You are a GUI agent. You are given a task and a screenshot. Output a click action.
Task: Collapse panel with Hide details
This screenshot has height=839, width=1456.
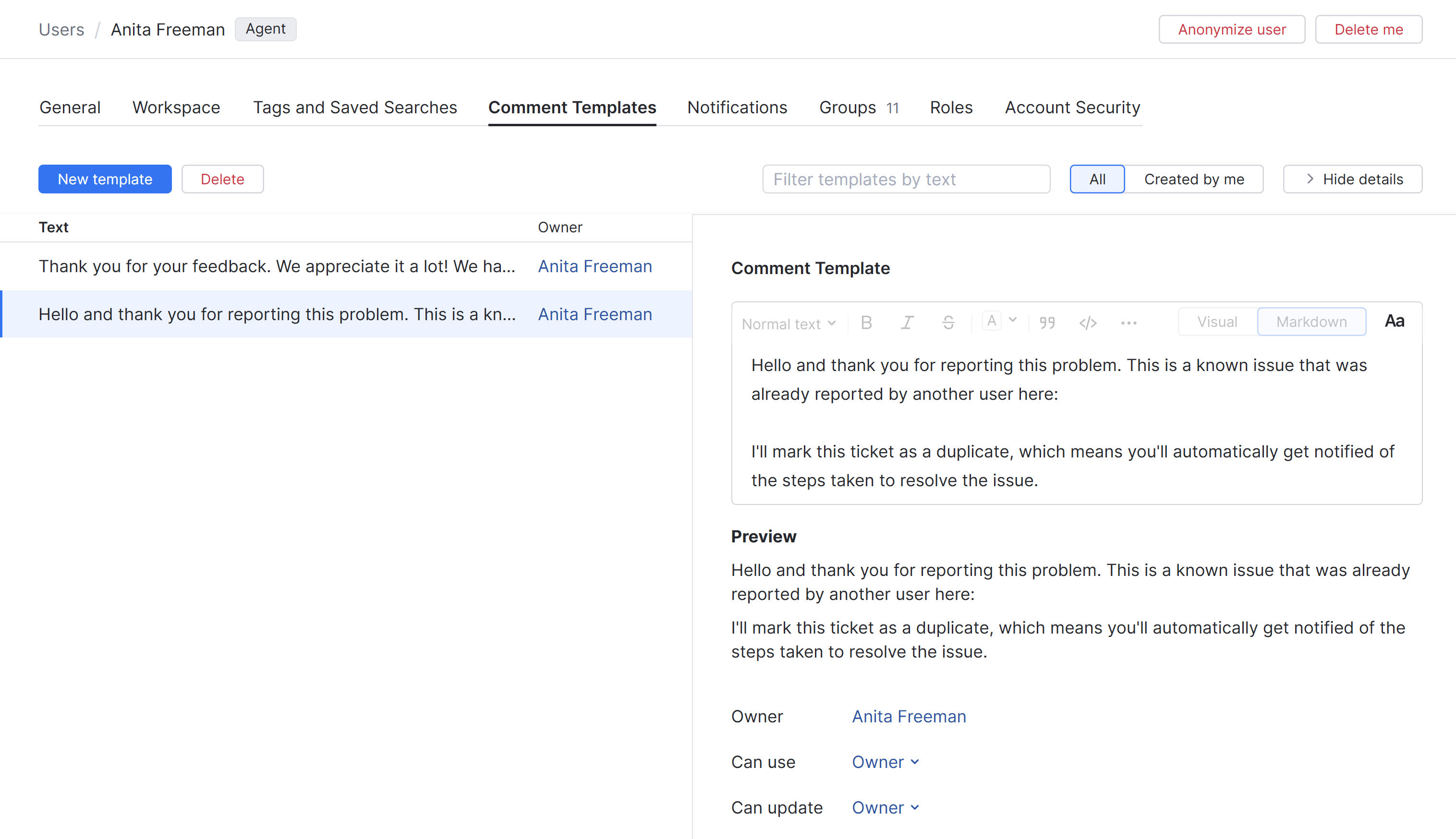[x=1352, y=179]
